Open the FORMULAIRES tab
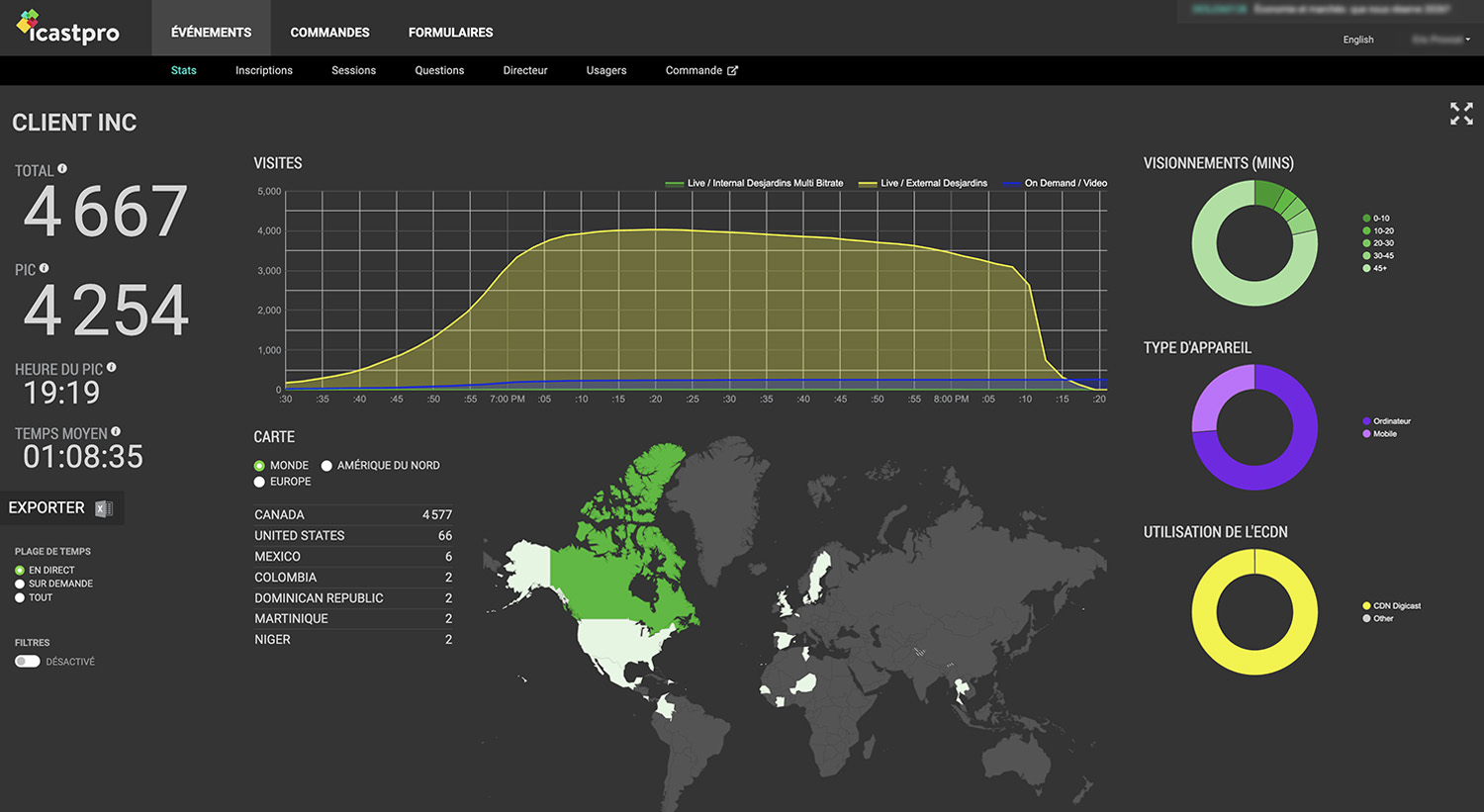This screenshot has height=812, width=1484. 450,33
